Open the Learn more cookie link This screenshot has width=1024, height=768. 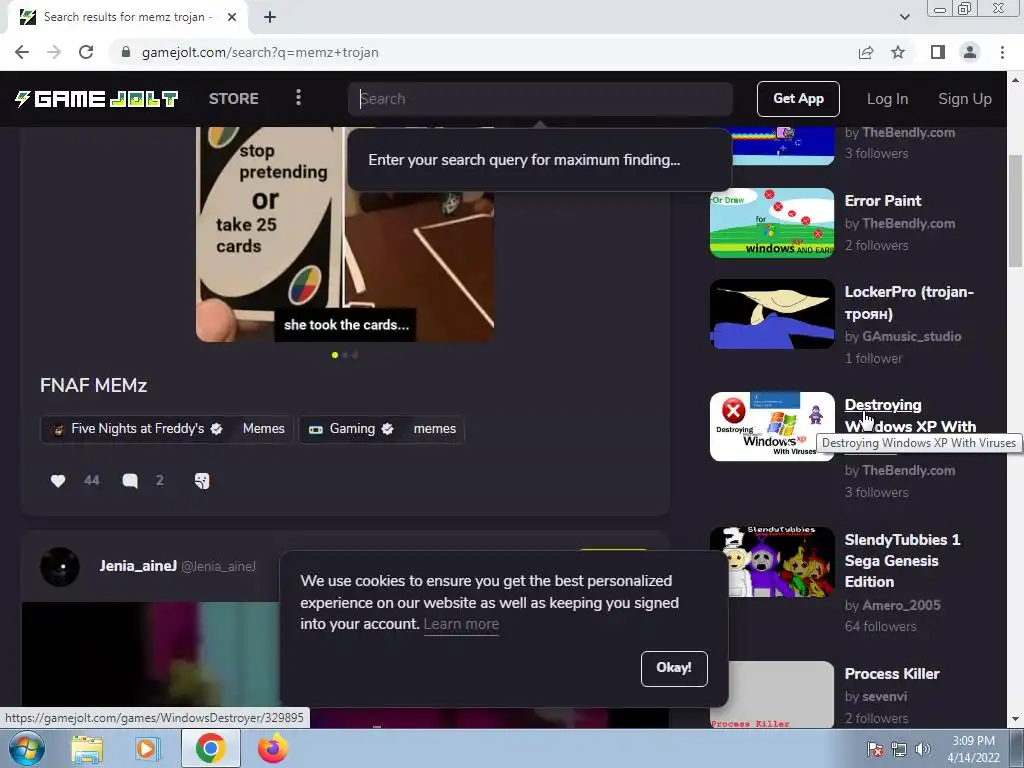(461, 624)
